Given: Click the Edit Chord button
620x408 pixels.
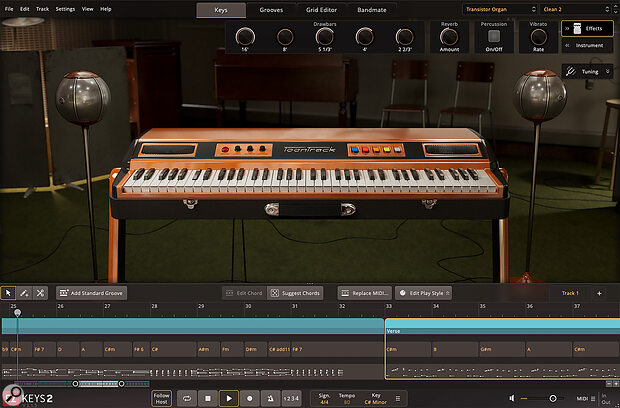Looking at the screenshot, I should (x=244, y=293).
